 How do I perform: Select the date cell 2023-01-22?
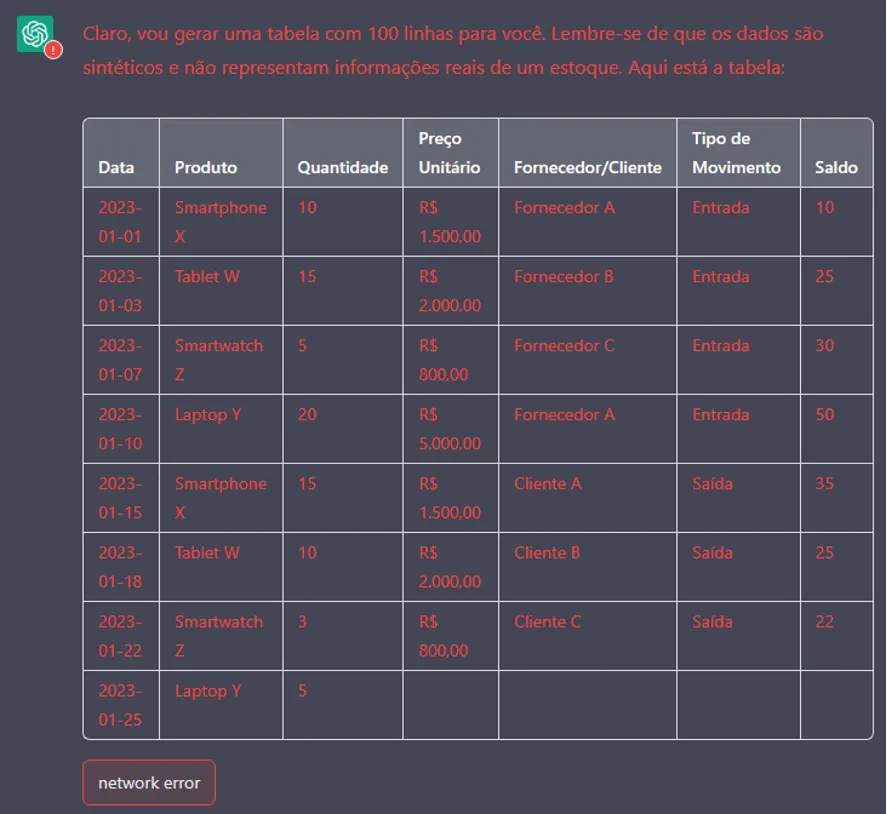tap(120, 636)
